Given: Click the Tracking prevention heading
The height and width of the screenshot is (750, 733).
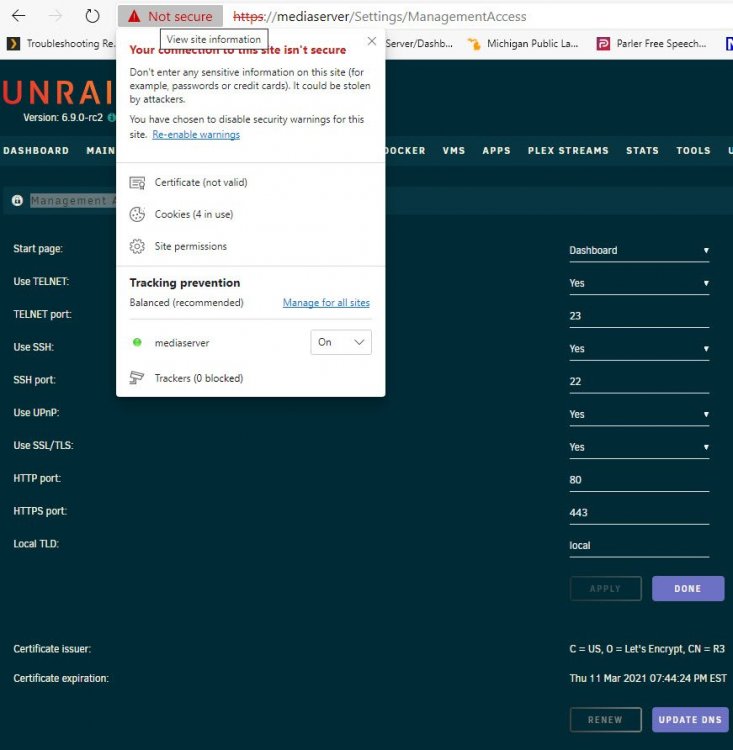Looking at the screenshot, I should pyautogui.click(x=185, y=283).
